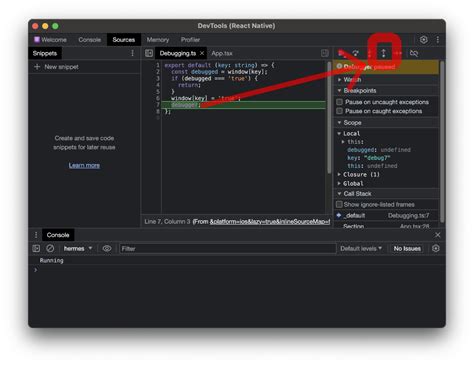Open the three-dot menu beside the Snippets tab
The height and width of the screenshot is (365, 474).
coord(132,53)
